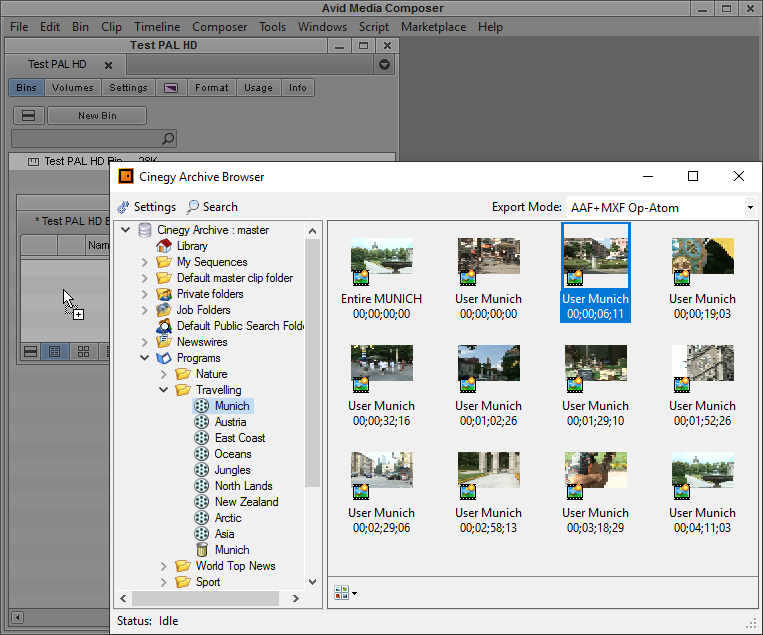The image size is (763, 635).
Task: Select User Munich clip 00;04;11;03
Action: (x=703, y=471)
